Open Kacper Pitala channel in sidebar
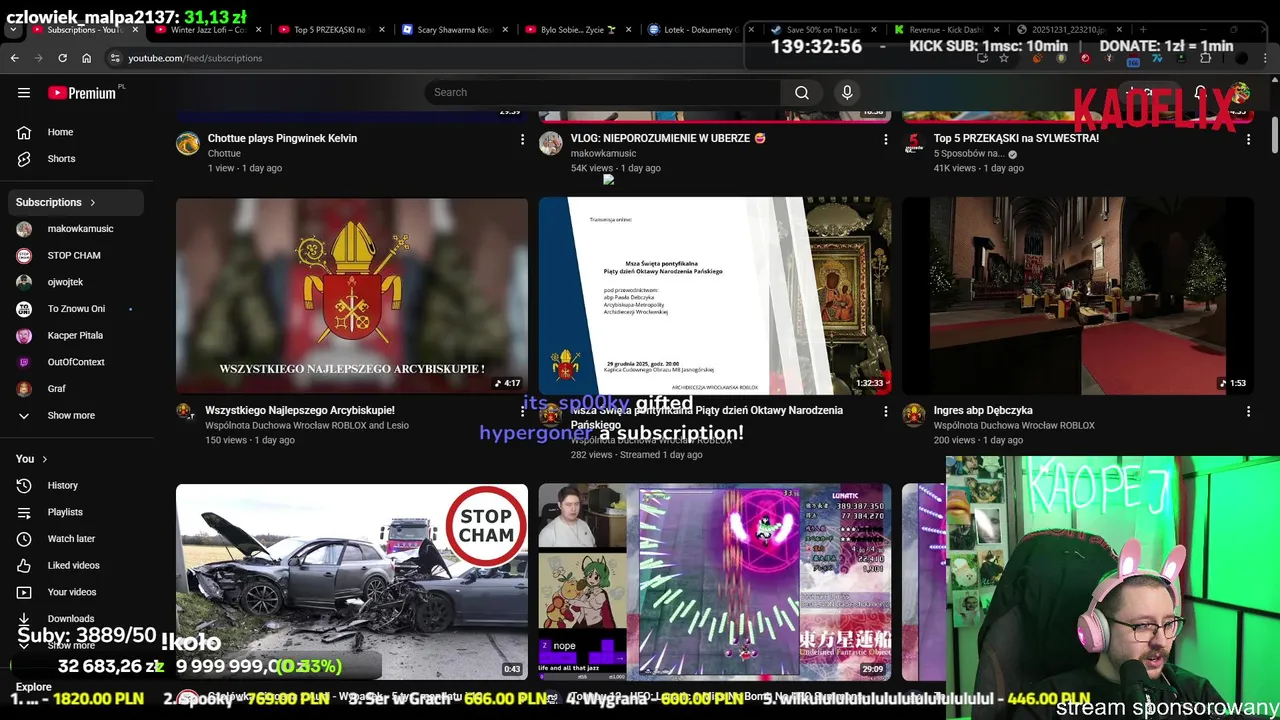 (78, 335)
